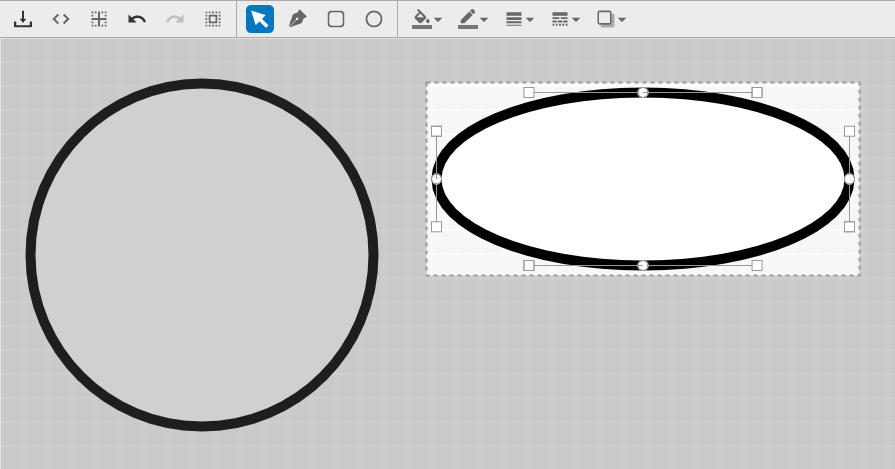
Task: Pick the ellipse shape tool
Action: click(374, 19)
